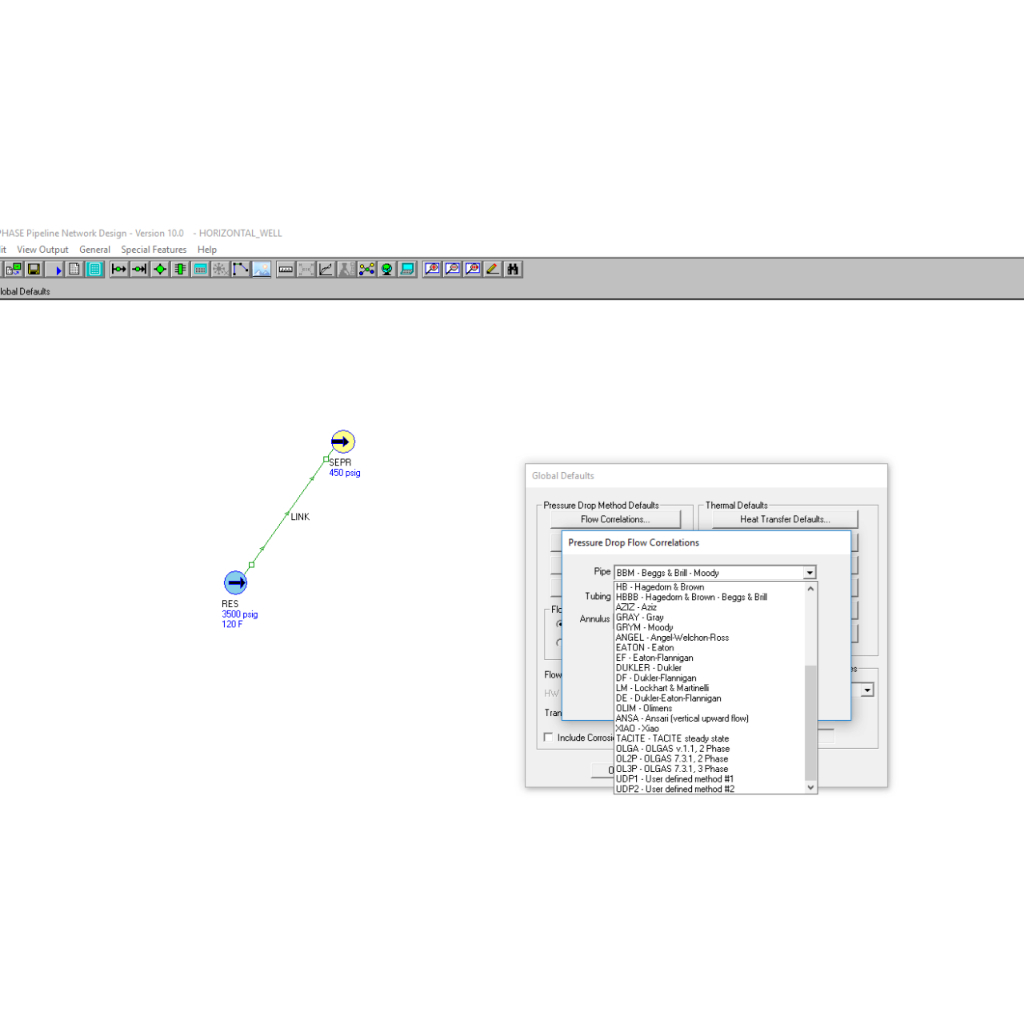Click the highlighted cyan page toolbar icon
Screen dimensions: 1024x1024
click(x=95, y=269)
